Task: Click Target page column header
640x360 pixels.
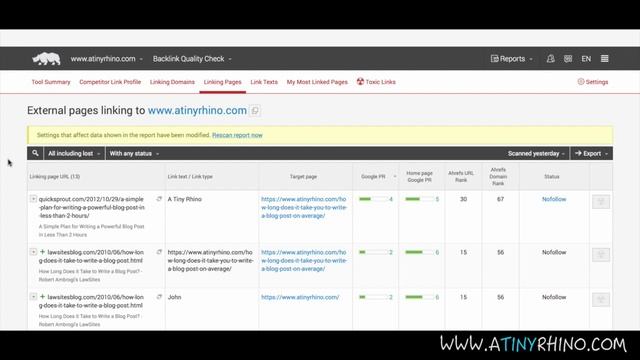Action: click(x=303, y=177)
